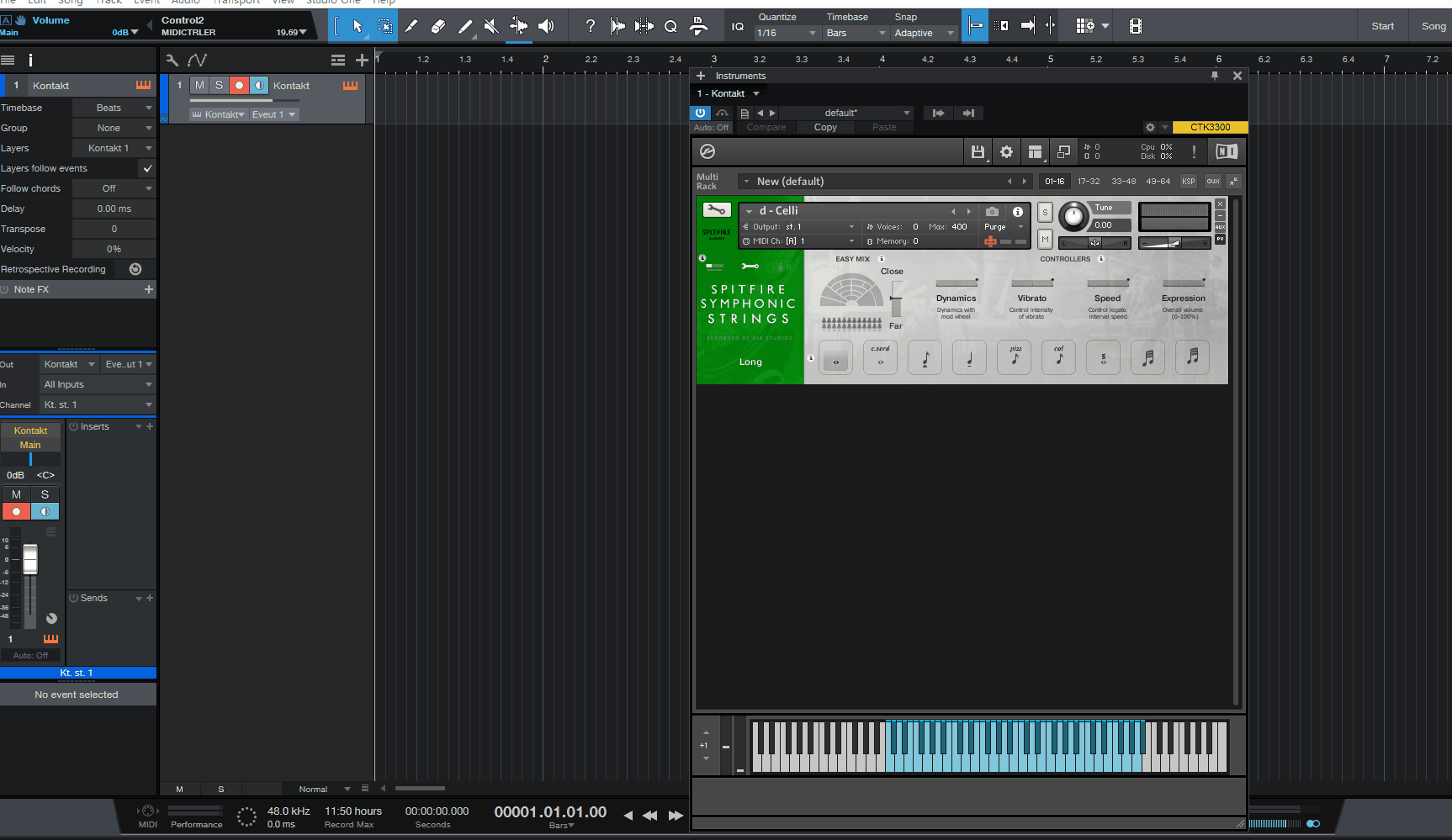
Task: Open the Transport menu
Action: [x=236, y=3]
